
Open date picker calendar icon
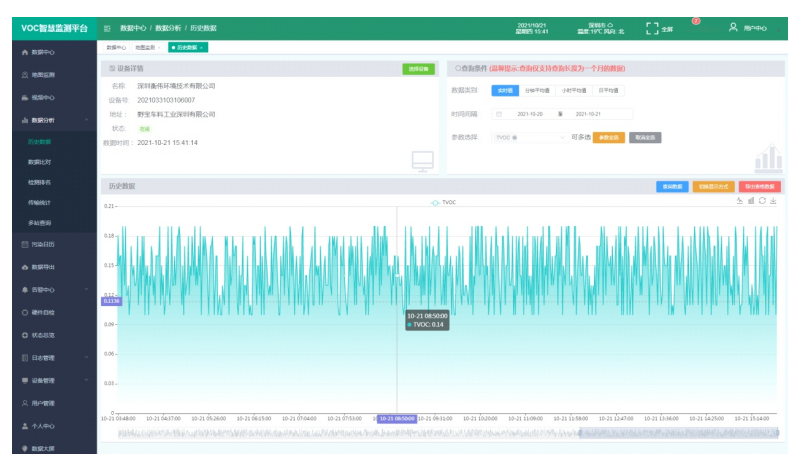pos(499,114)
